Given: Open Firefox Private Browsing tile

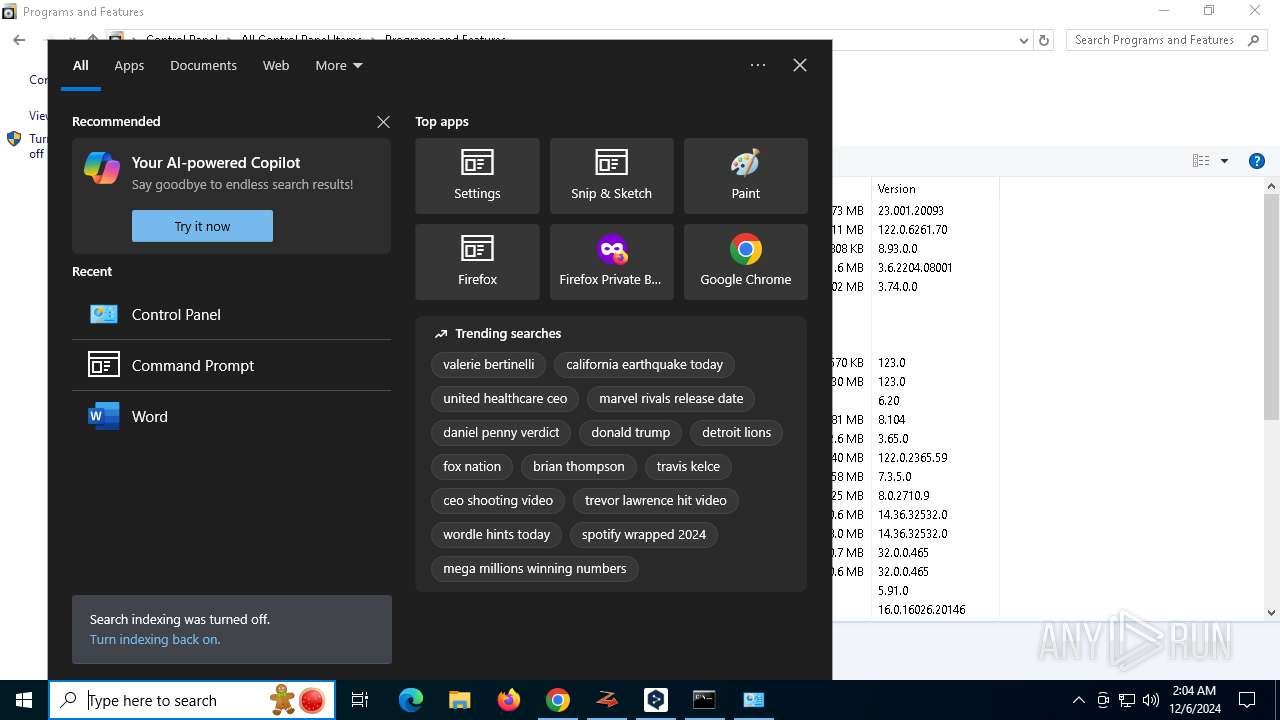Looking at the screenshot, I should tap(611, 262).
